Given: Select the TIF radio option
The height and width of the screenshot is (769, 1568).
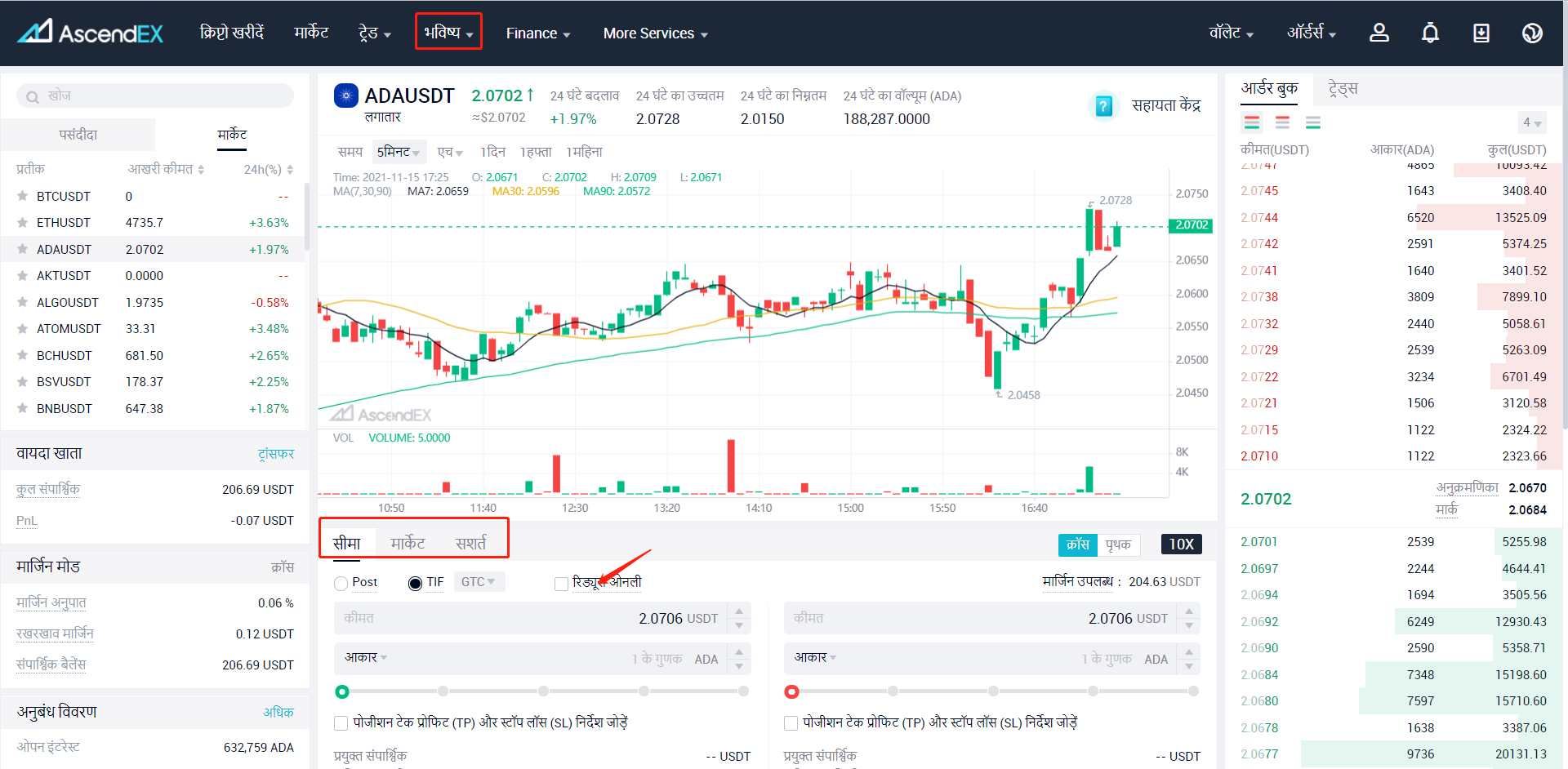Looking at the screenshot, I should [415, 583].
